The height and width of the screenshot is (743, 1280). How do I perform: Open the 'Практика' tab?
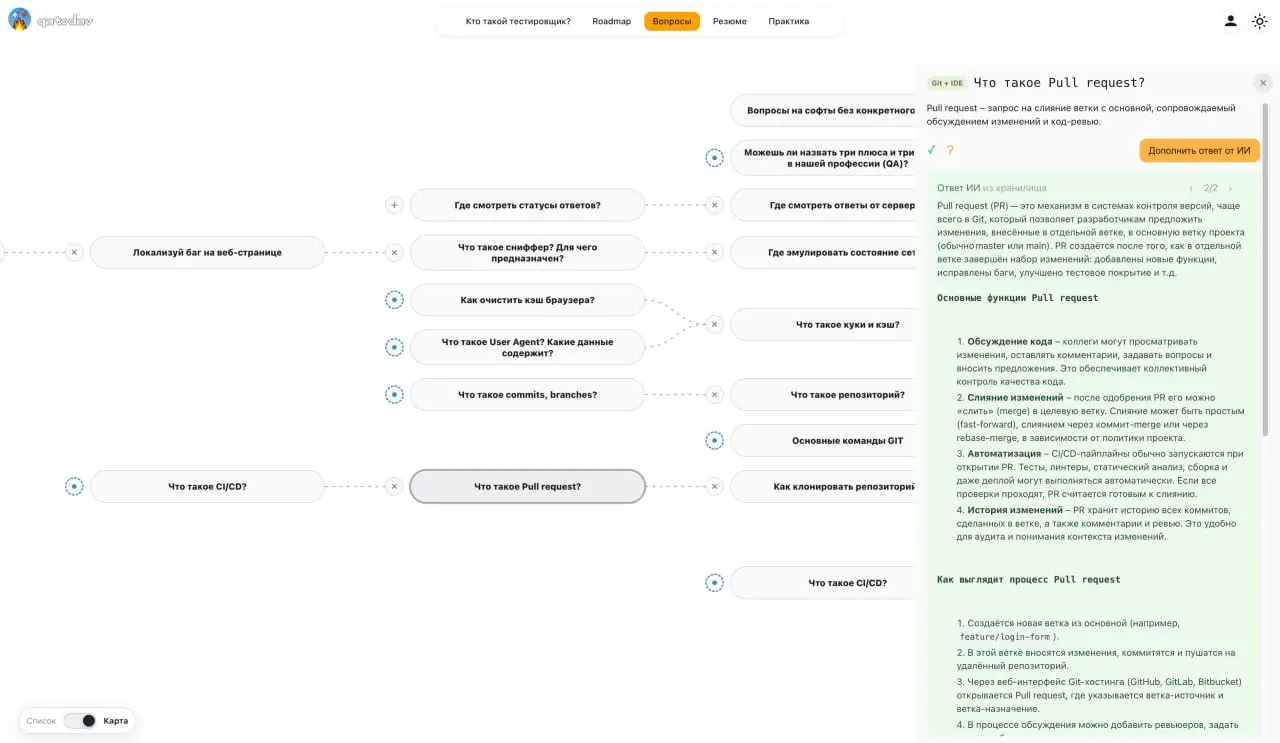[x=789, y=21]
